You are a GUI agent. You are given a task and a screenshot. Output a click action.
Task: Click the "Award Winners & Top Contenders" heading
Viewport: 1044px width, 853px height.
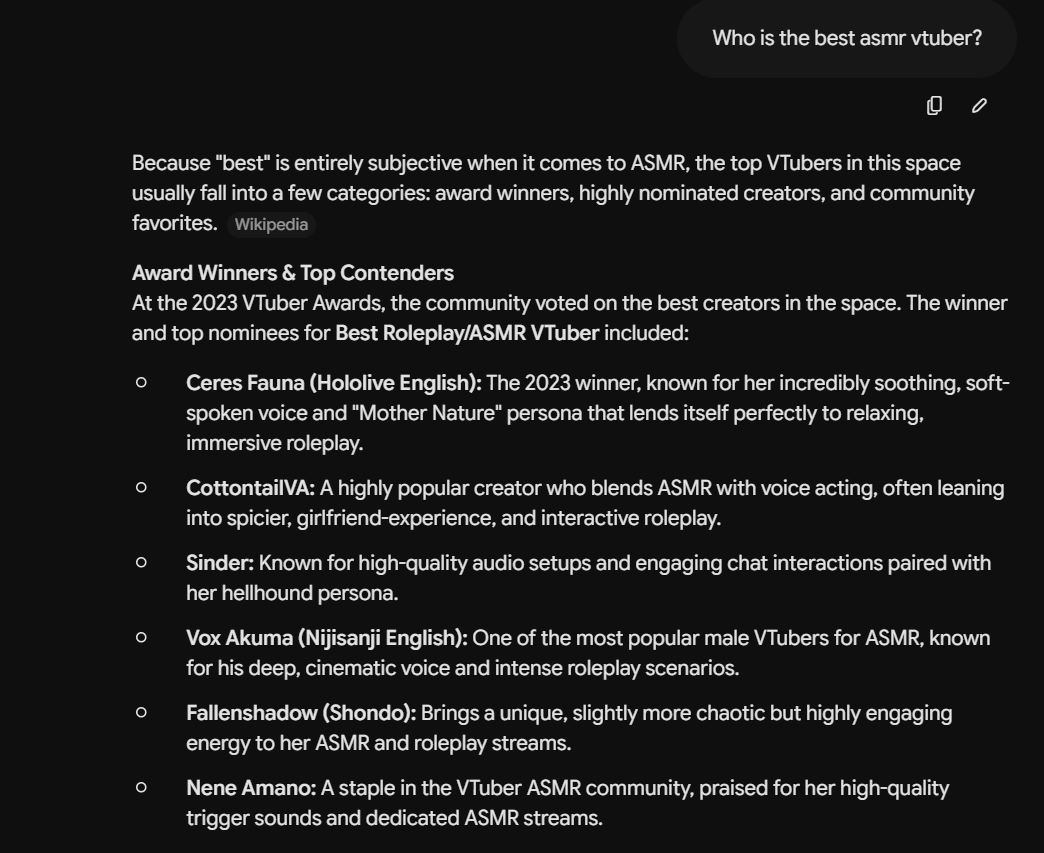(292, 273)
